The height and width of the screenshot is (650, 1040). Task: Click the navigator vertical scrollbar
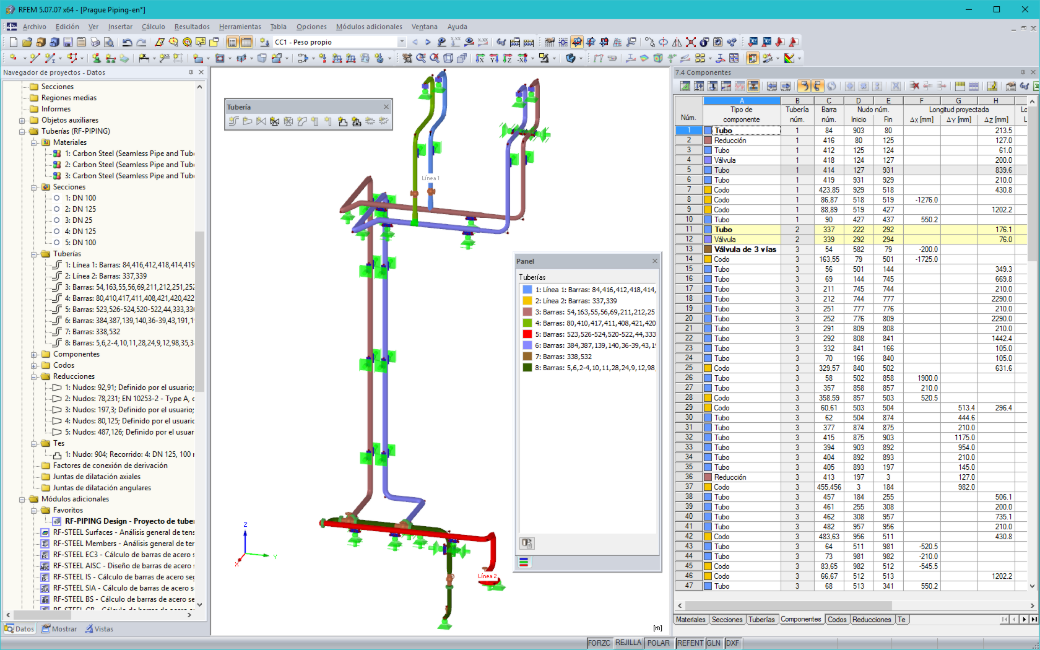(200, 312)
